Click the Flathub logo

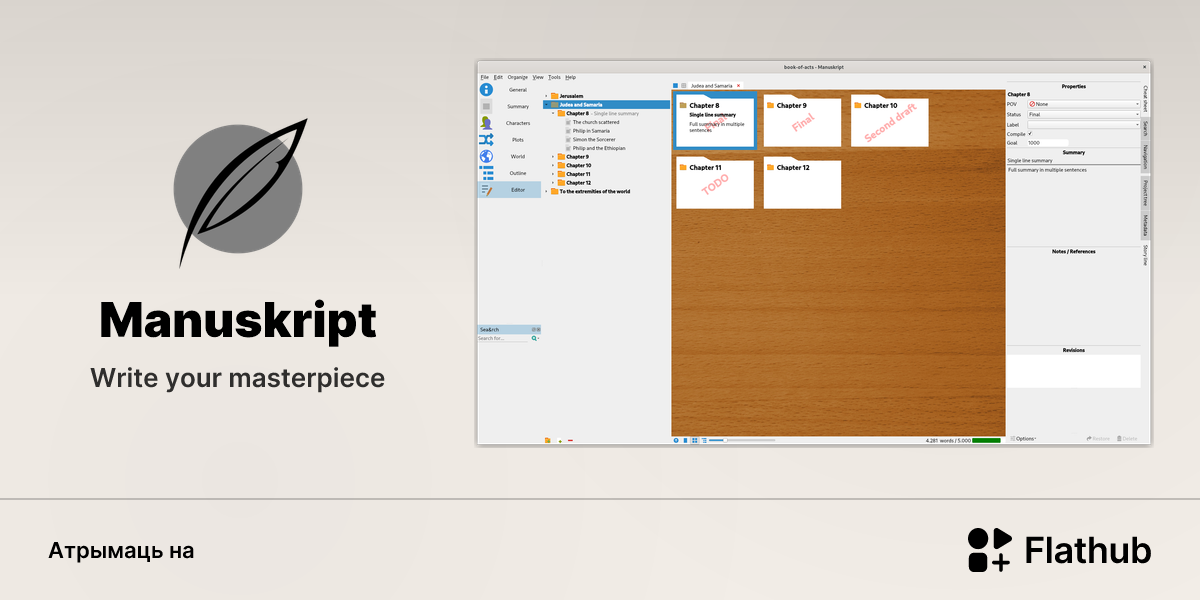pos(1059,551)
